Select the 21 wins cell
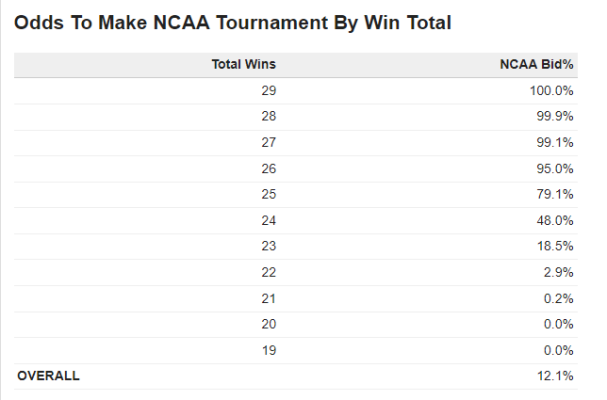 coord(269,299)
